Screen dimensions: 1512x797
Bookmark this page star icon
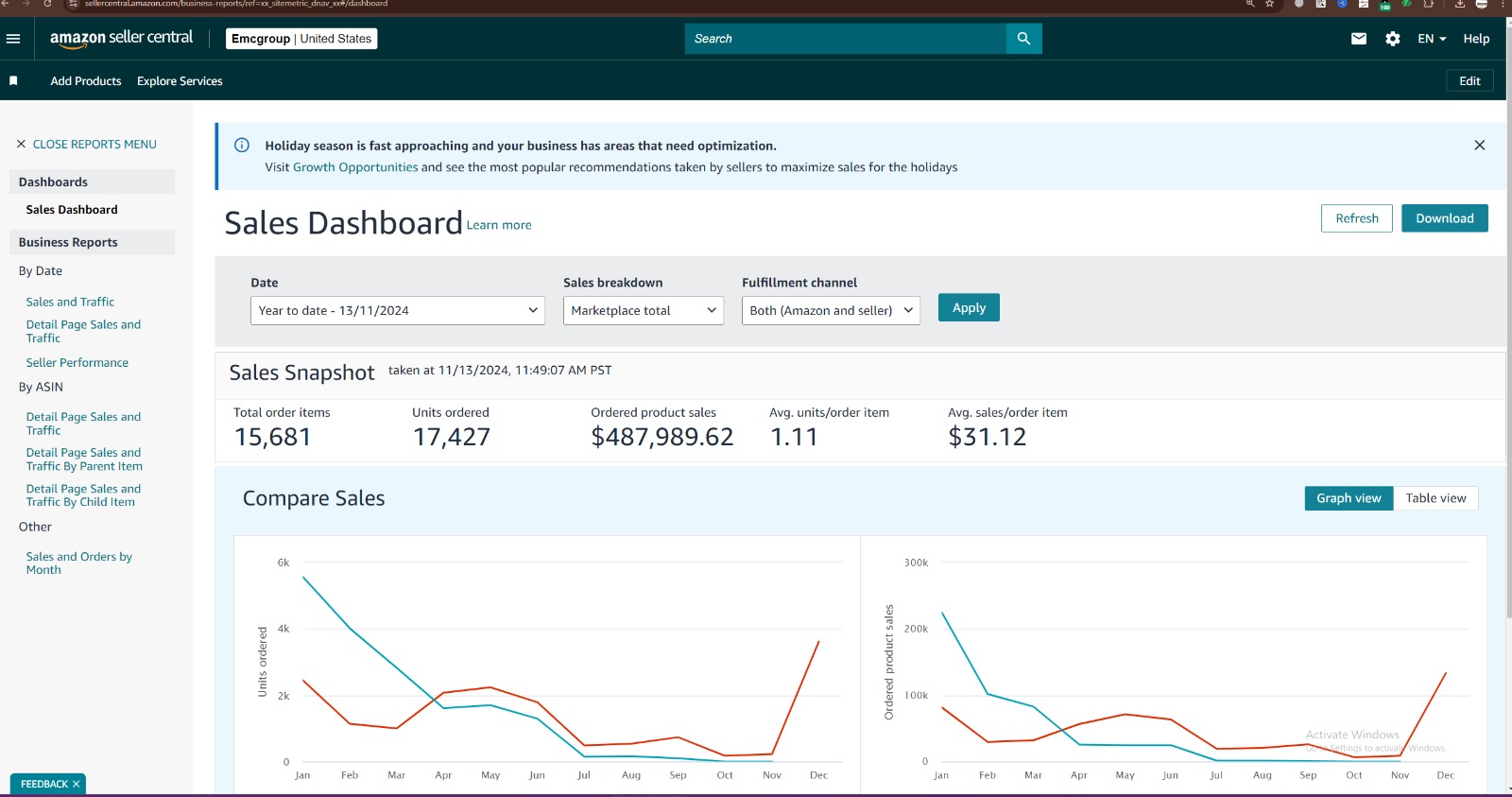[x=1270, y=4]
